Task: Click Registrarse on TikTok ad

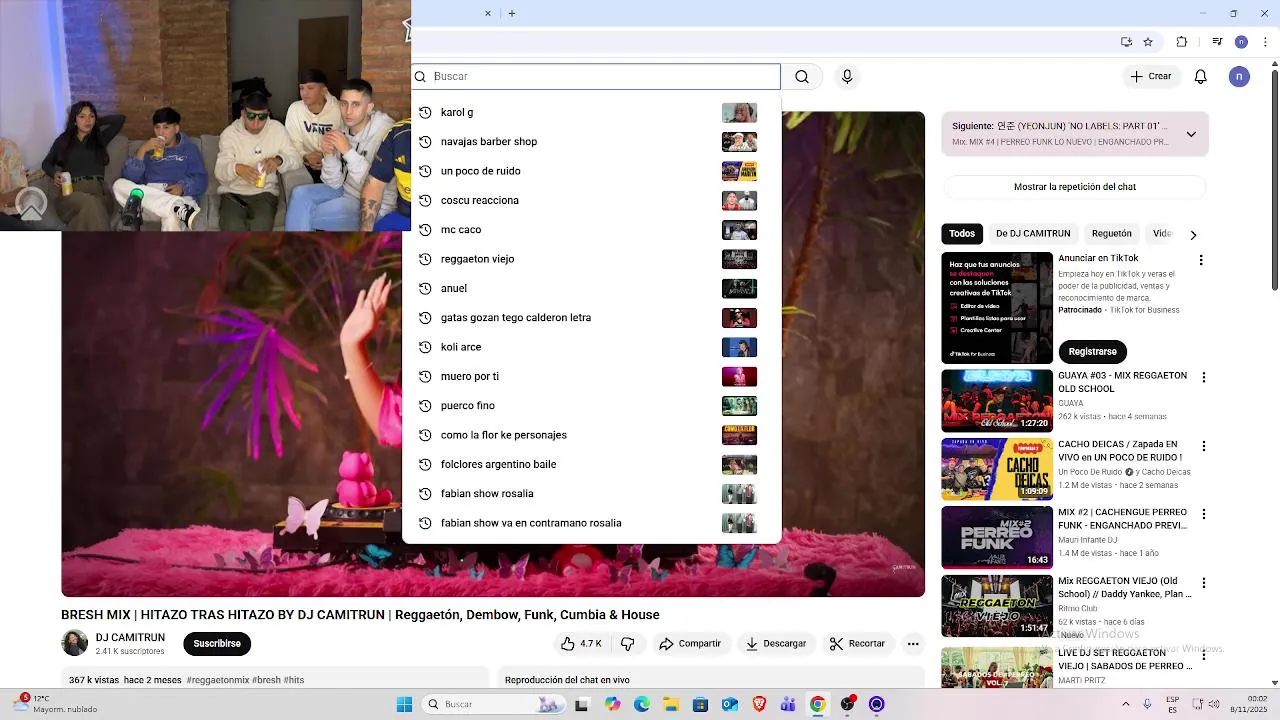Action: coord(1092,352)
